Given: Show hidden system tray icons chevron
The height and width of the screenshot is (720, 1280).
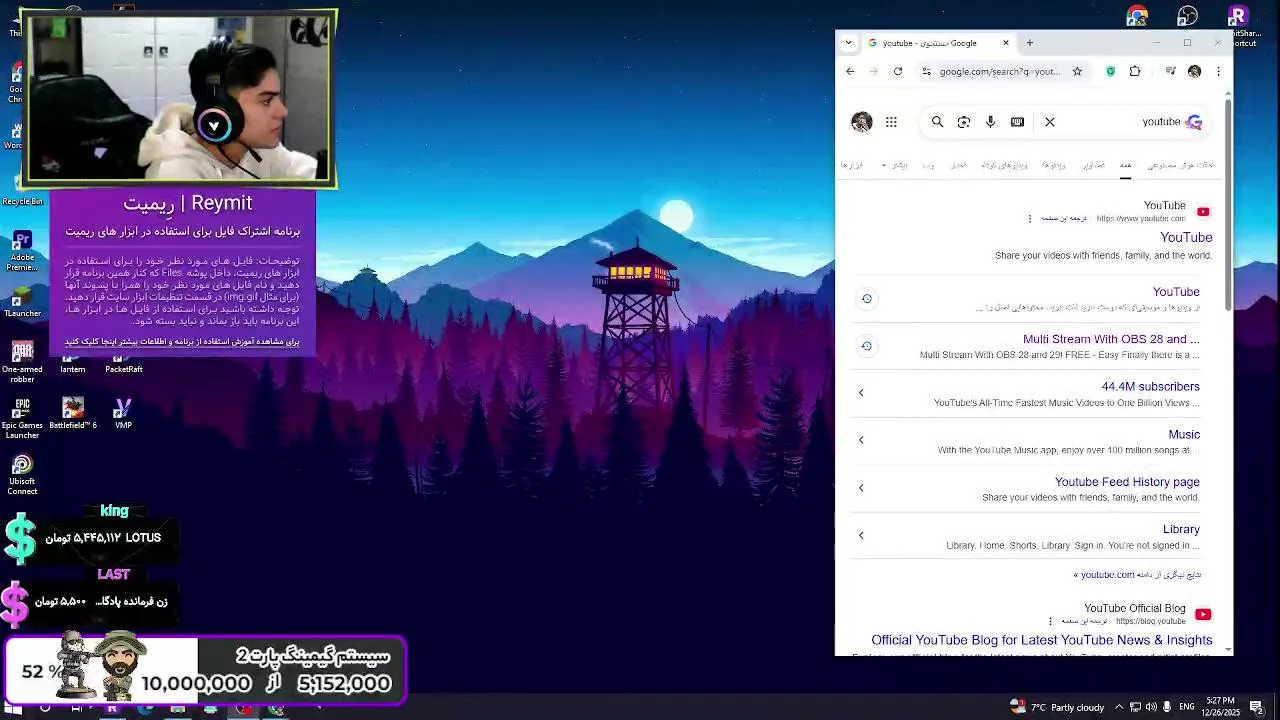Looking at the screenshot, I should [x=1119, y=707].
